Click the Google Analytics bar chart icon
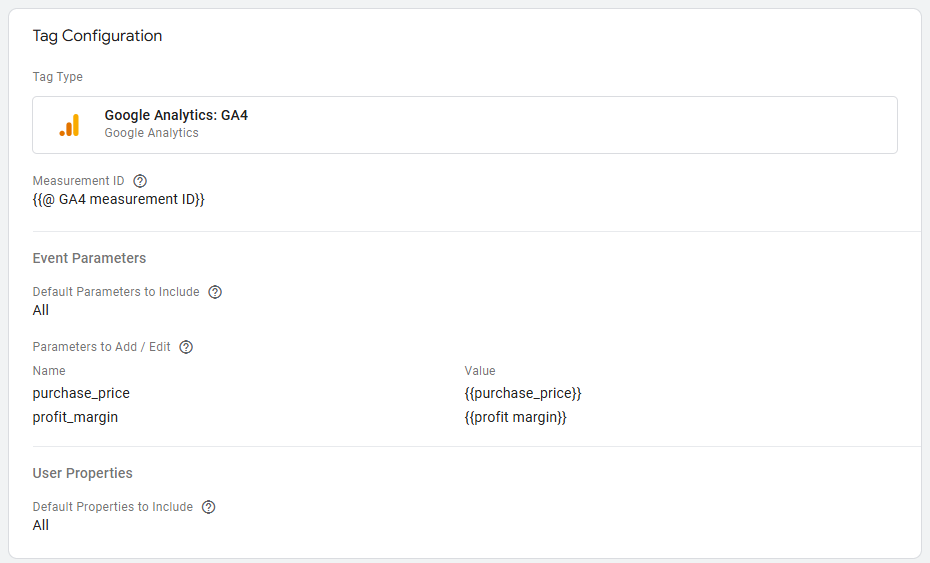 coord(69,125)
